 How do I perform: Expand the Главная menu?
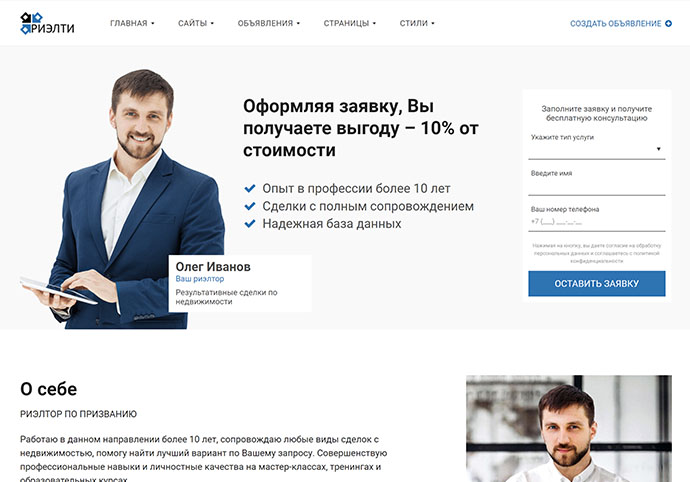(132, 23)
